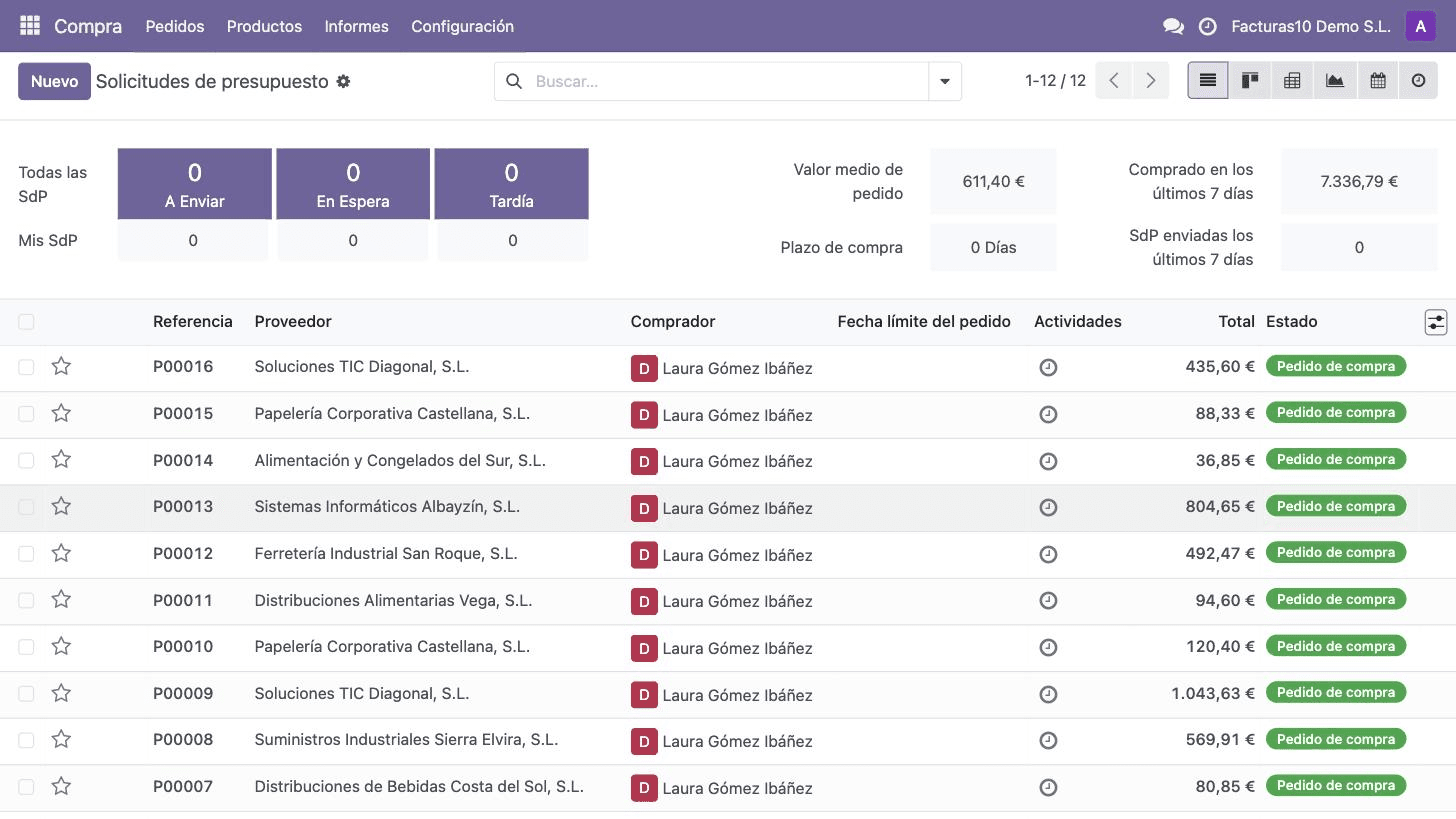The image size is (1456, 819).
Task: Click the Nuevo button
Action: (54, 81)
